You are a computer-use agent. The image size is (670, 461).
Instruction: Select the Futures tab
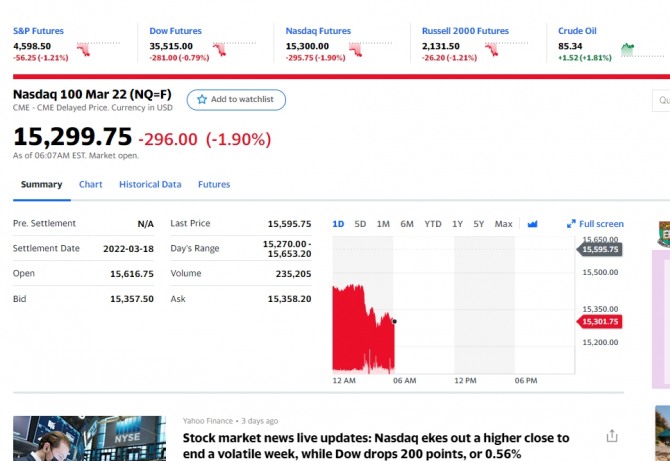tap(214, 184)
